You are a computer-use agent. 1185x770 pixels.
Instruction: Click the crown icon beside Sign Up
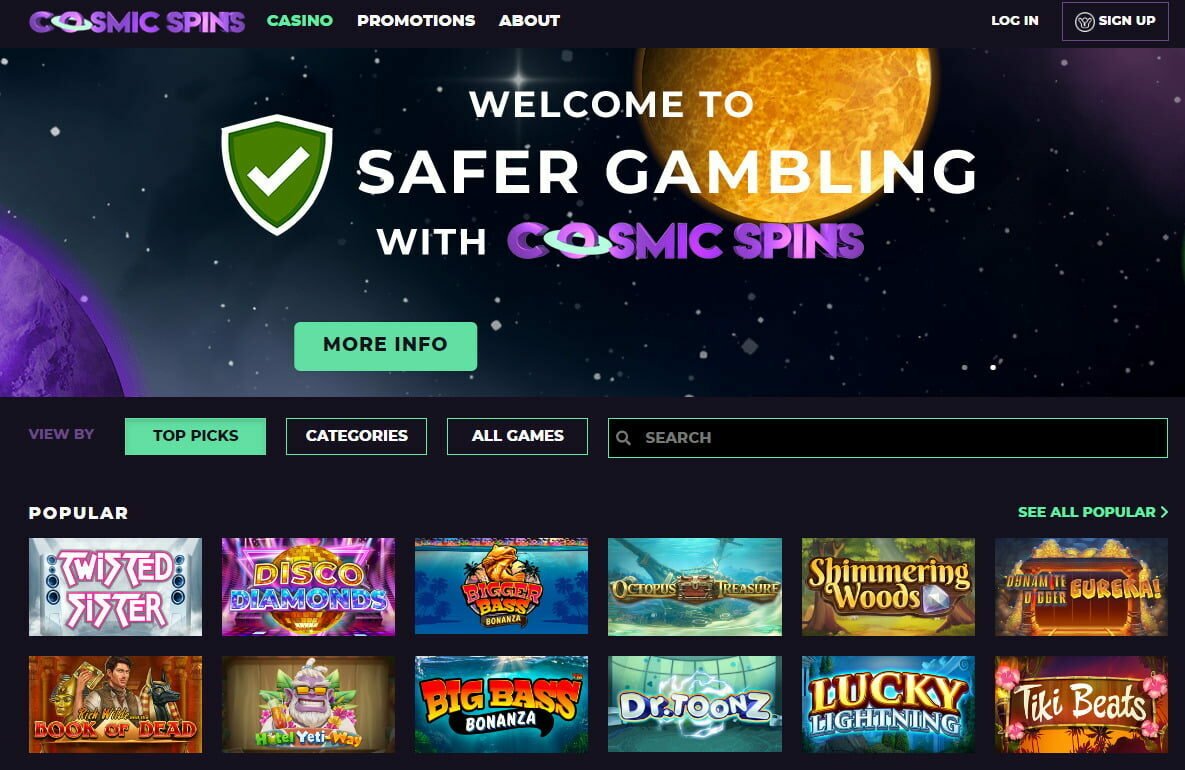[x=1084, y=22]
